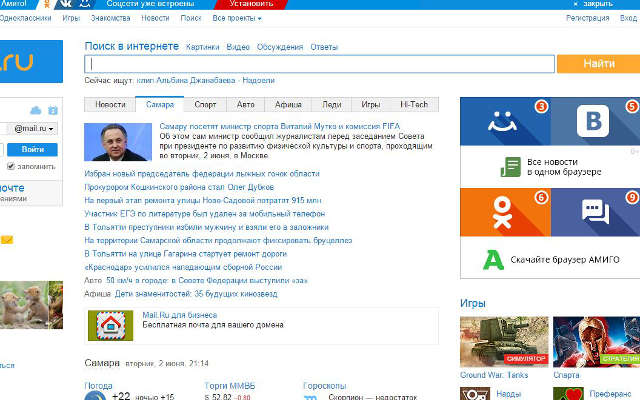Open the Гороскопы link
Screen dimensions: 640x400
pos(324,385)
